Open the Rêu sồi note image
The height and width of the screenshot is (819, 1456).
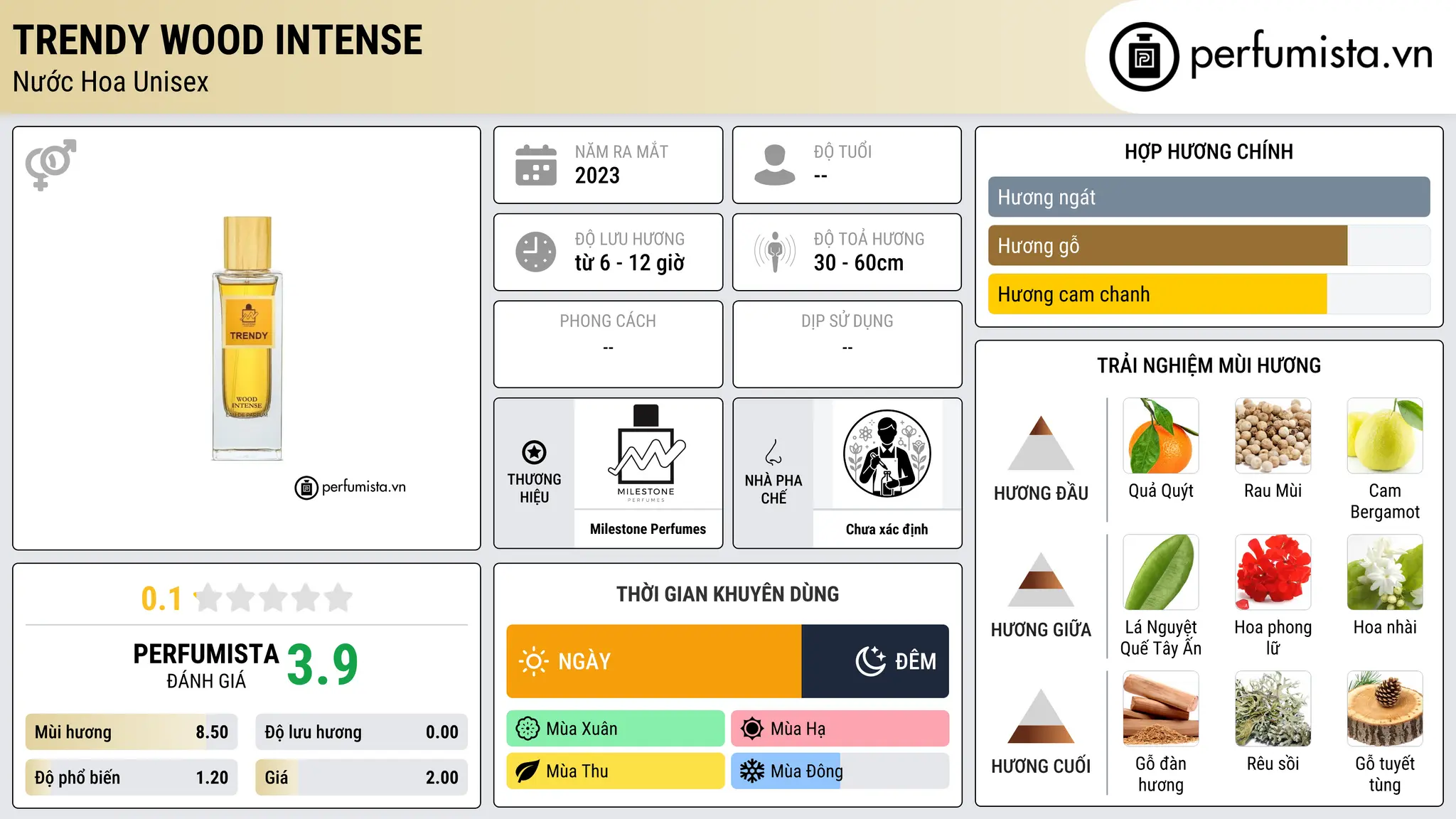pyautogui.click(x=1273, y=709)
